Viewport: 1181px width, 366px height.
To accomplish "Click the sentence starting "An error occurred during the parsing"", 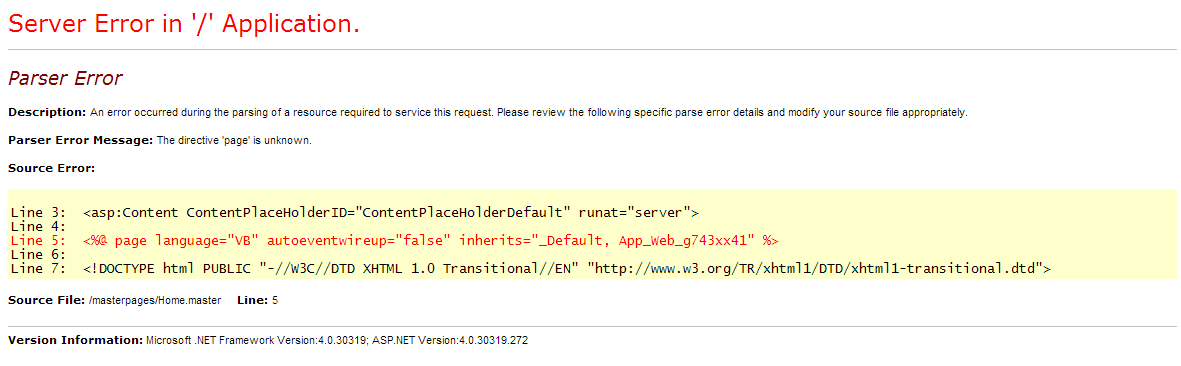I will (x=529, y=112).
